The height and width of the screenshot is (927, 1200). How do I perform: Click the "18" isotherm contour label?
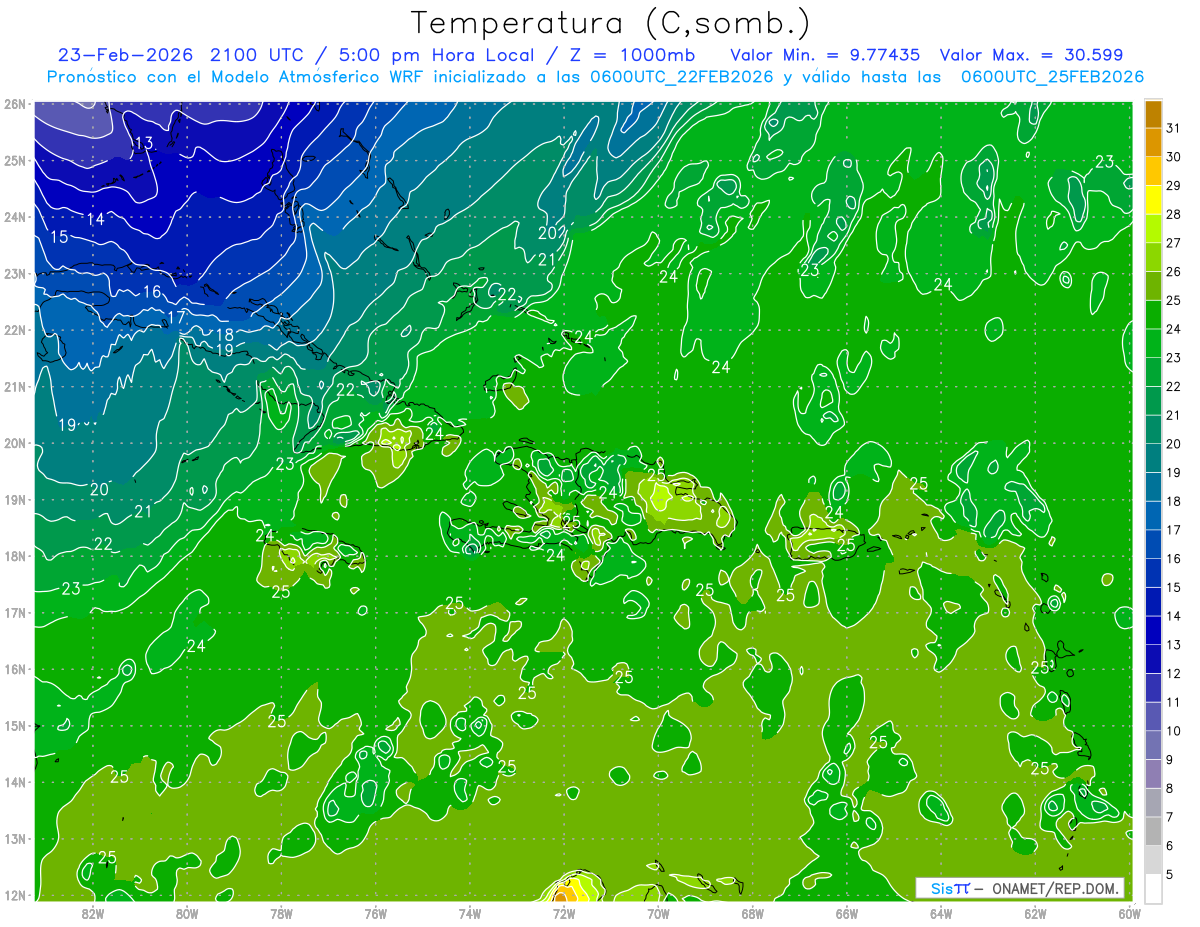[x=224, y=335]
